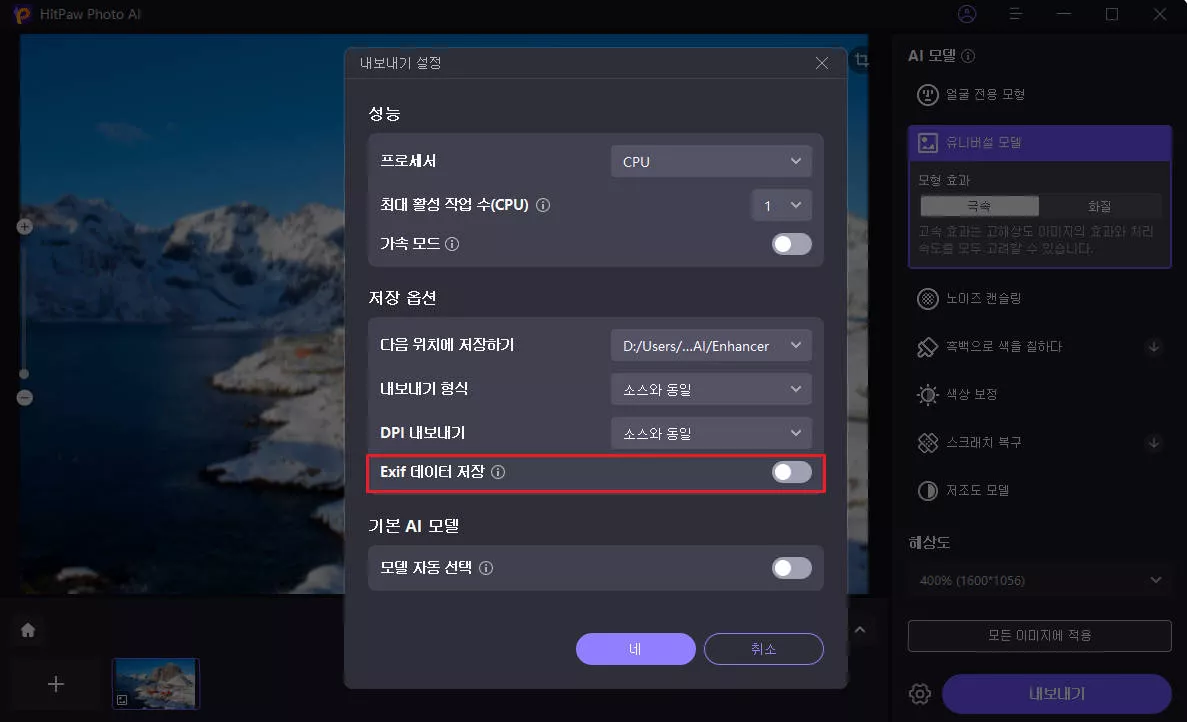Enable the Exif 데이터 저장 toggle

click(x=791, y=474)
